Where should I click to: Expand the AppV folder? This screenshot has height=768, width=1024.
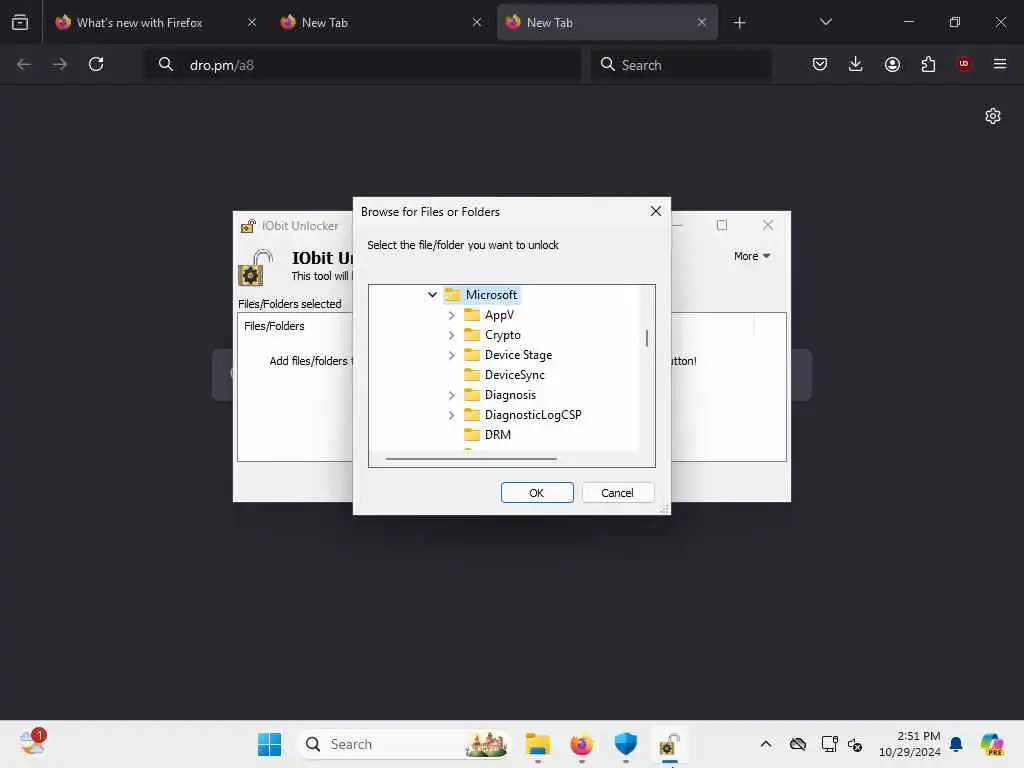click(x=451, y=315)
